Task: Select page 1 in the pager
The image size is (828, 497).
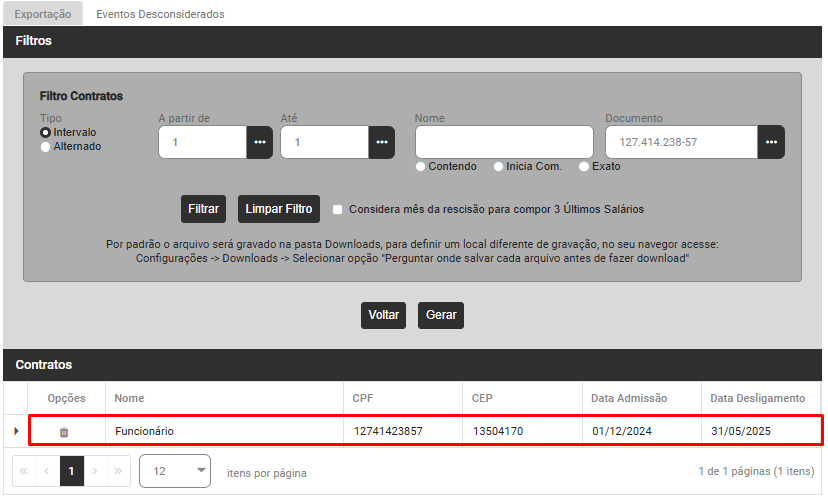Action: [x=71, y=471]
